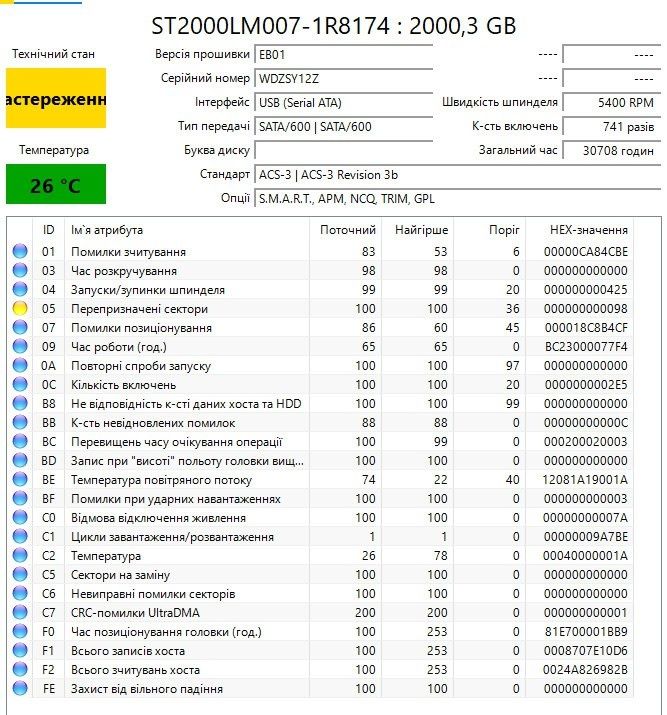Select the 'К-сть невідновлених помилок' row

click(320, 423)
